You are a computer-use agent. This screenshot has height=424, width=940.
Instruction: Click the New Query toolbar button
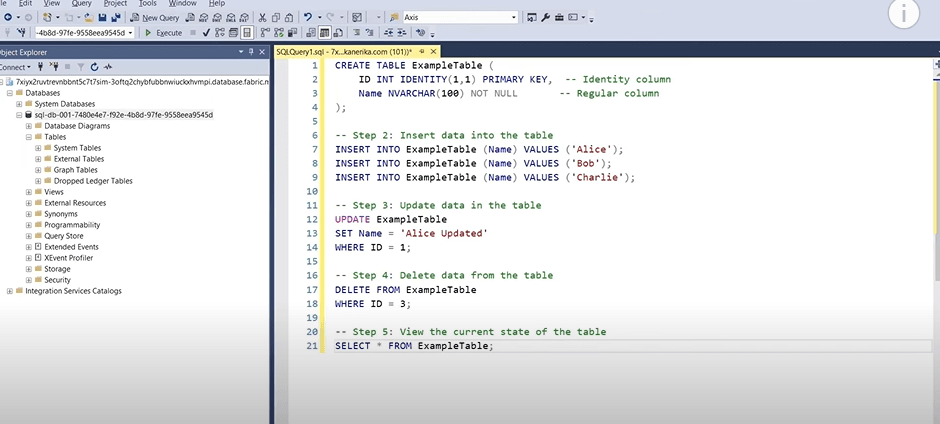(154, 17)
